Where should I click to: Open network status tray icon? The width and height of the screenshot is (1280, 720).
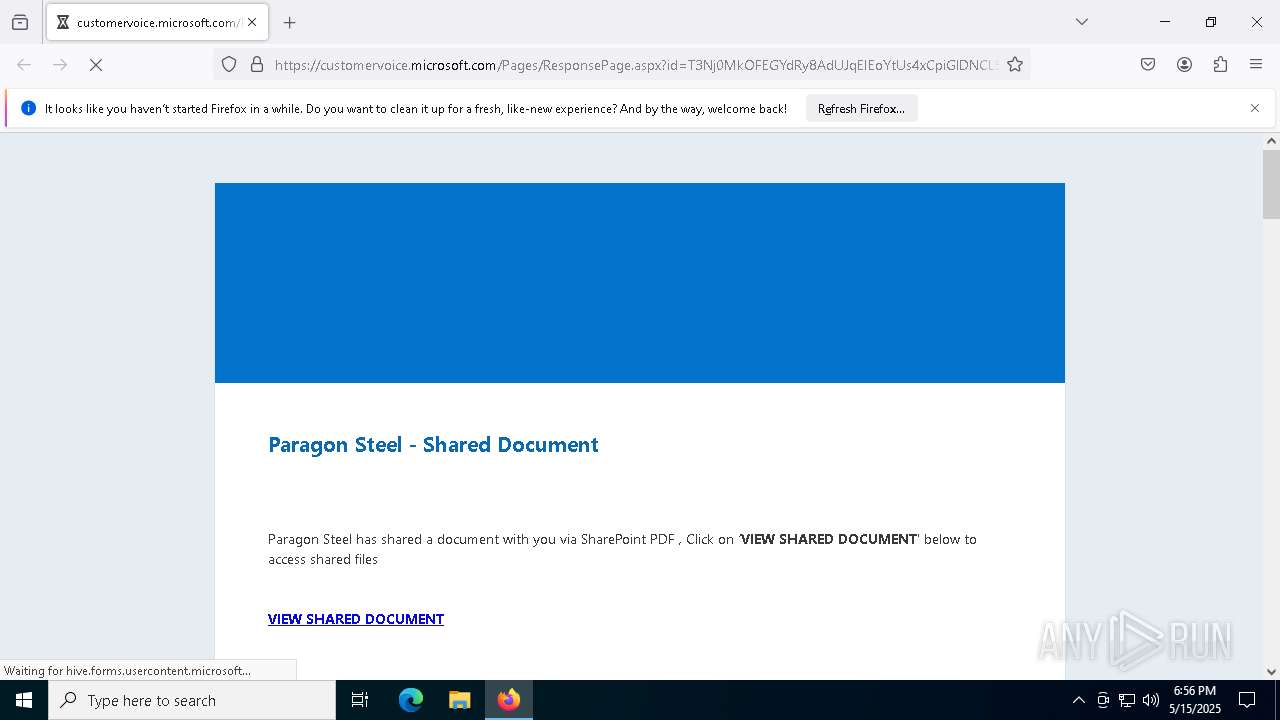tap(1127, 700)
